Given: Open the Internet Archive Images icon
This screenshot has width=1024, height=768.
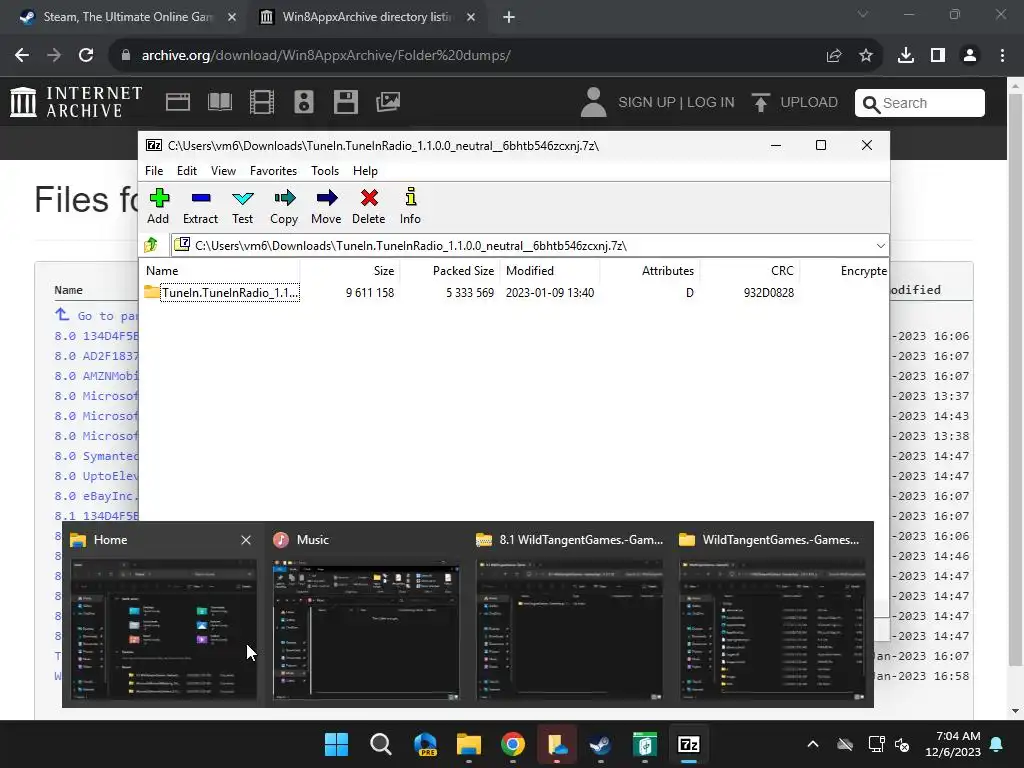Looking at the screenshot, I should click(388, 102).
